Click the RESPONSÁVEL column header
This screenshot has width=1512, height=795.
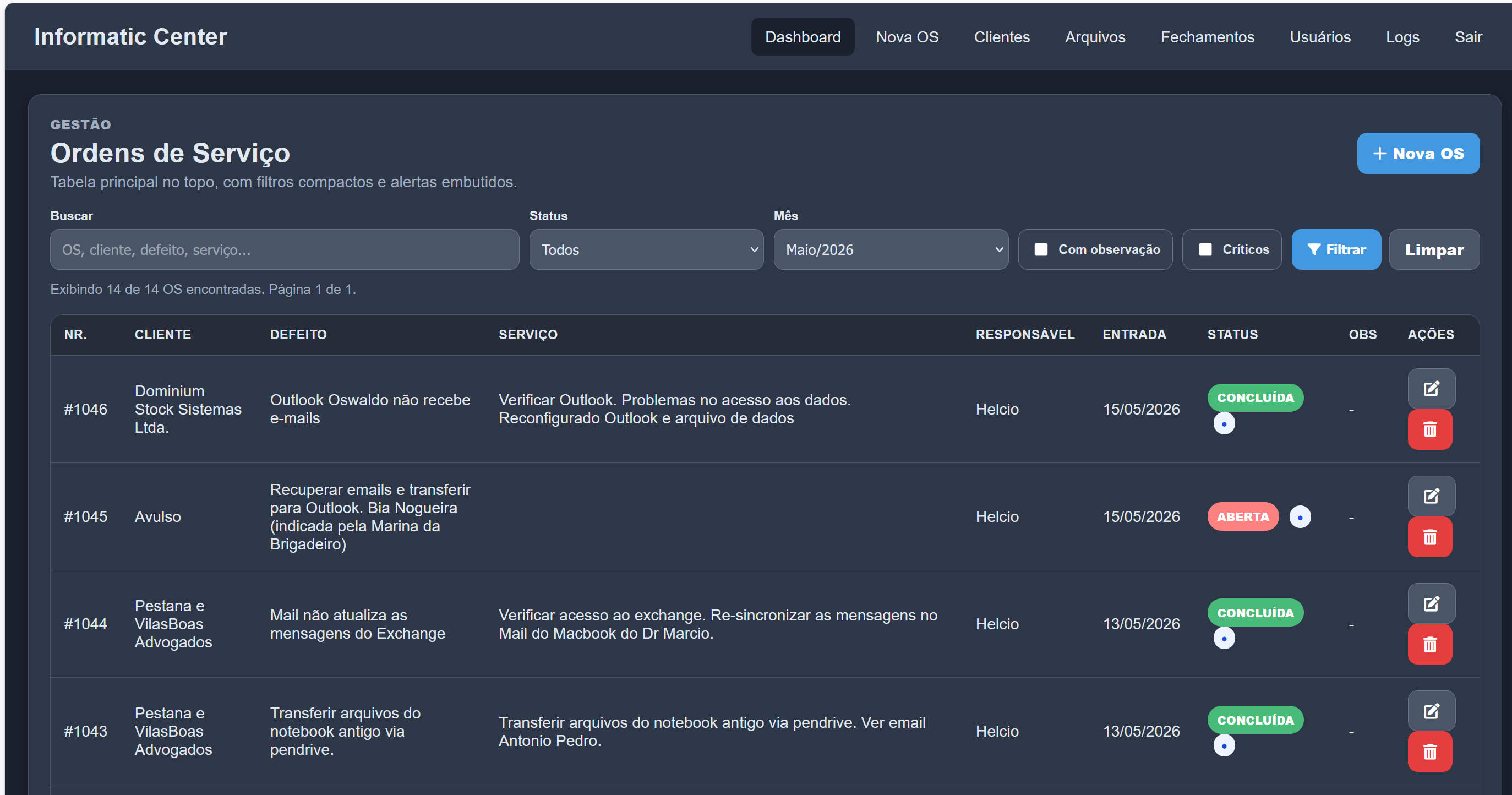(1025, 335)
